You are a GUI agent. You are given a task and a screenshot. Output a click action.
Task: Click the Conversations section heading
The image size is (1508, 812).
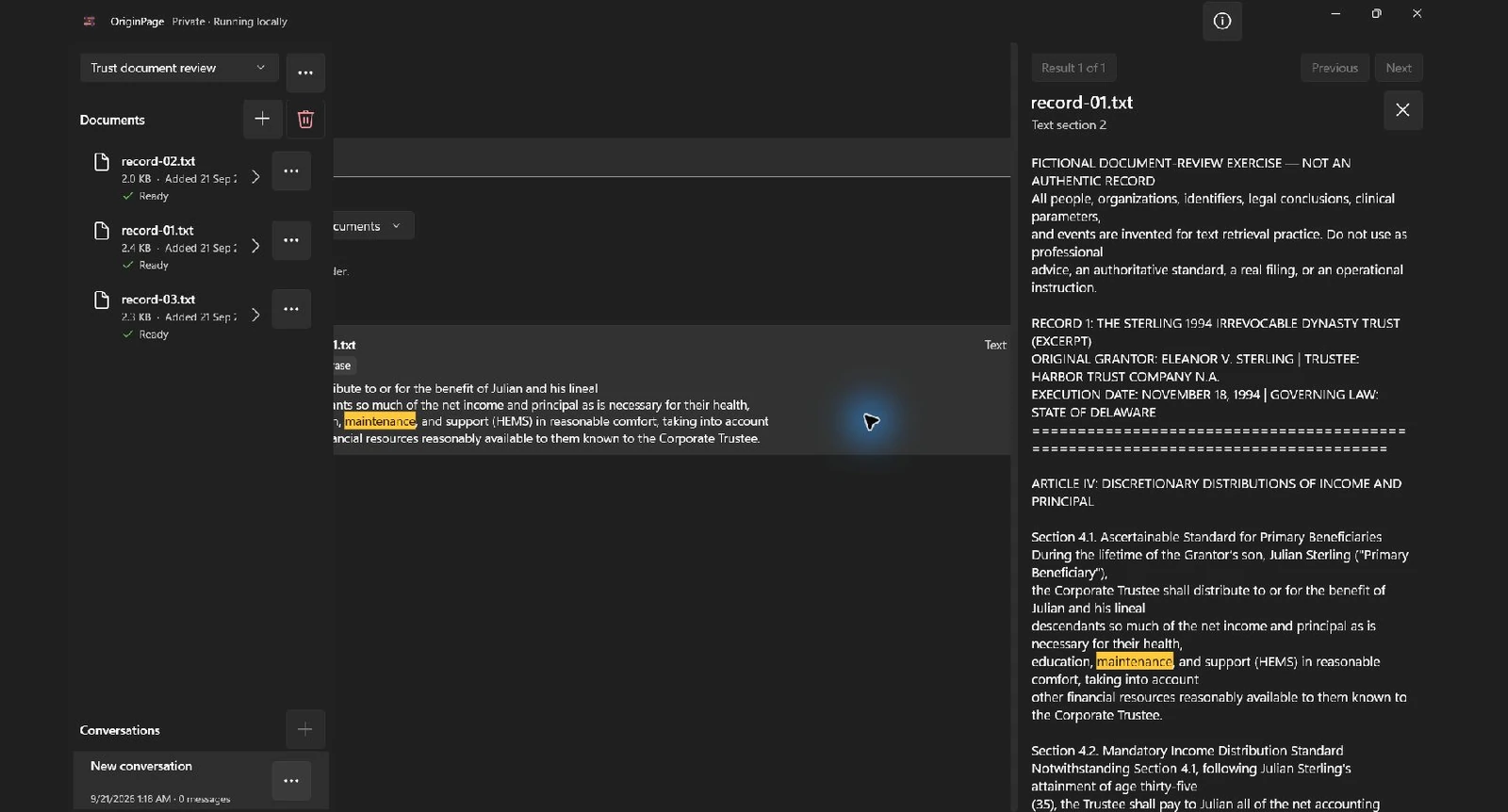coord(120,730)
